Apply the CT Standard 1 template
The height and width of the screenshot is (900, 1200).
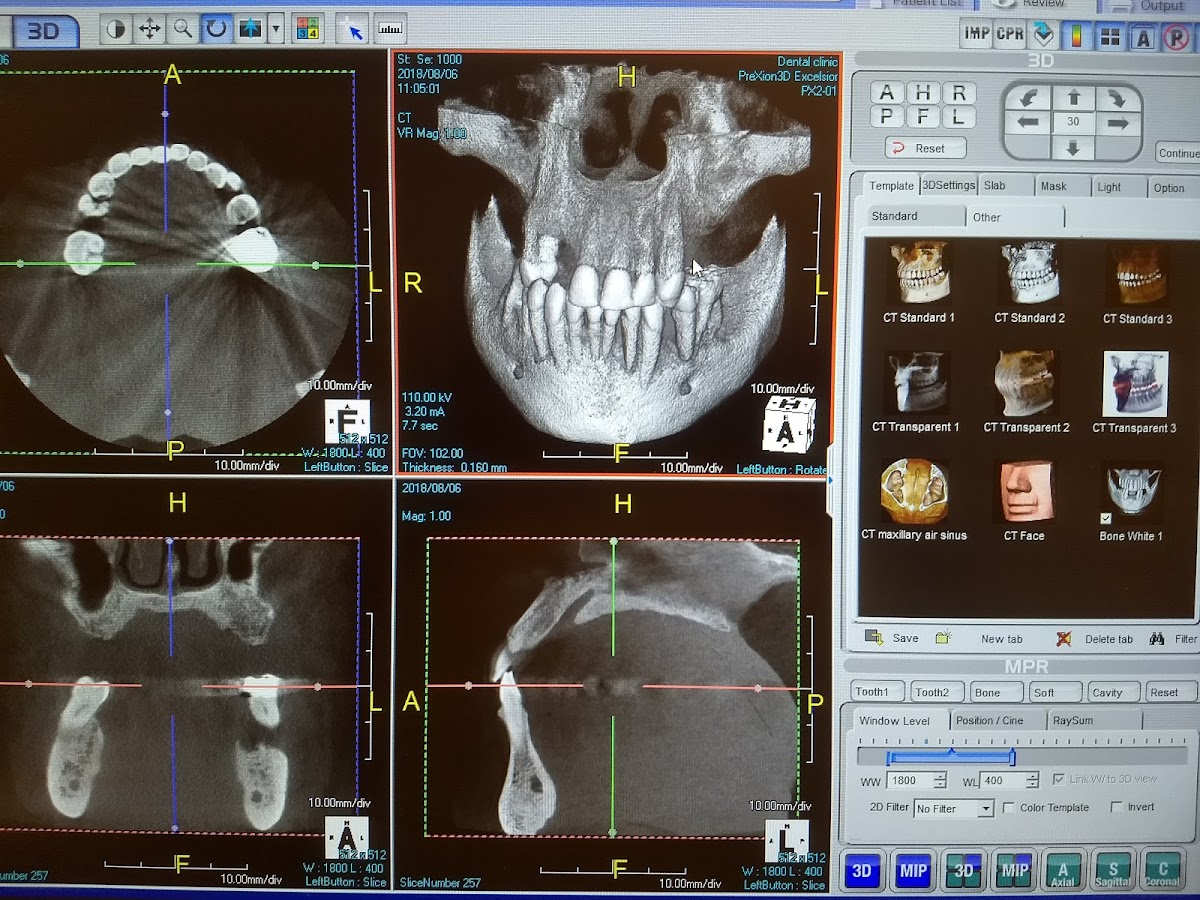[919, 282]
